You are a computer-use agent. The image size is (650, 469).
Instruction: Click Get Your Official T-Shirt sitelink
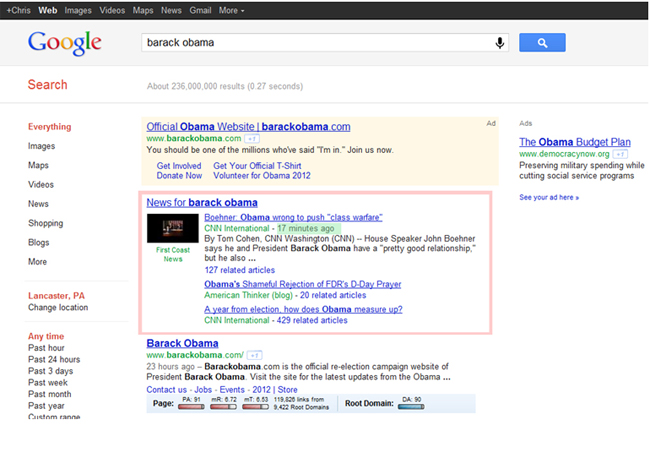[257, 166]
